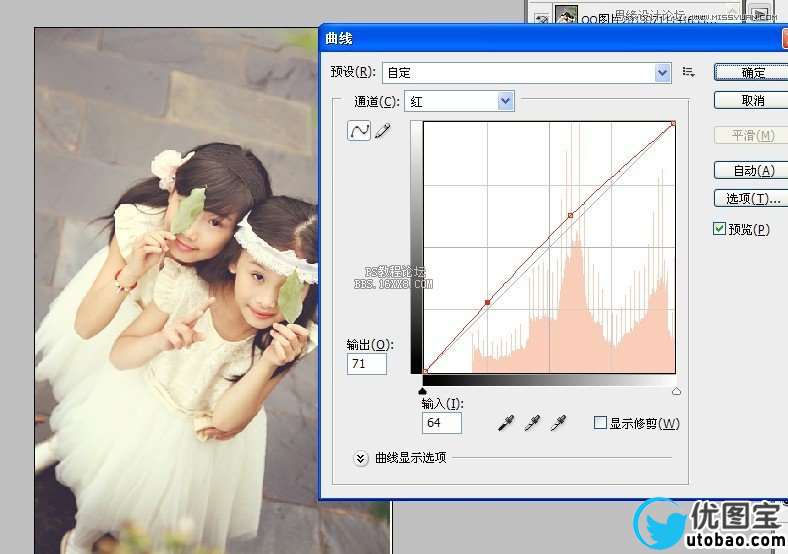Select the top-right curve endpoint

coord(673,123)
